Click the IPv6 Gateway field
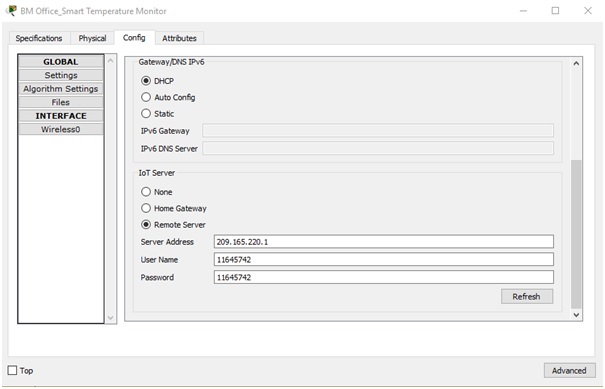 pyautogui.click(x=378, y=130)
